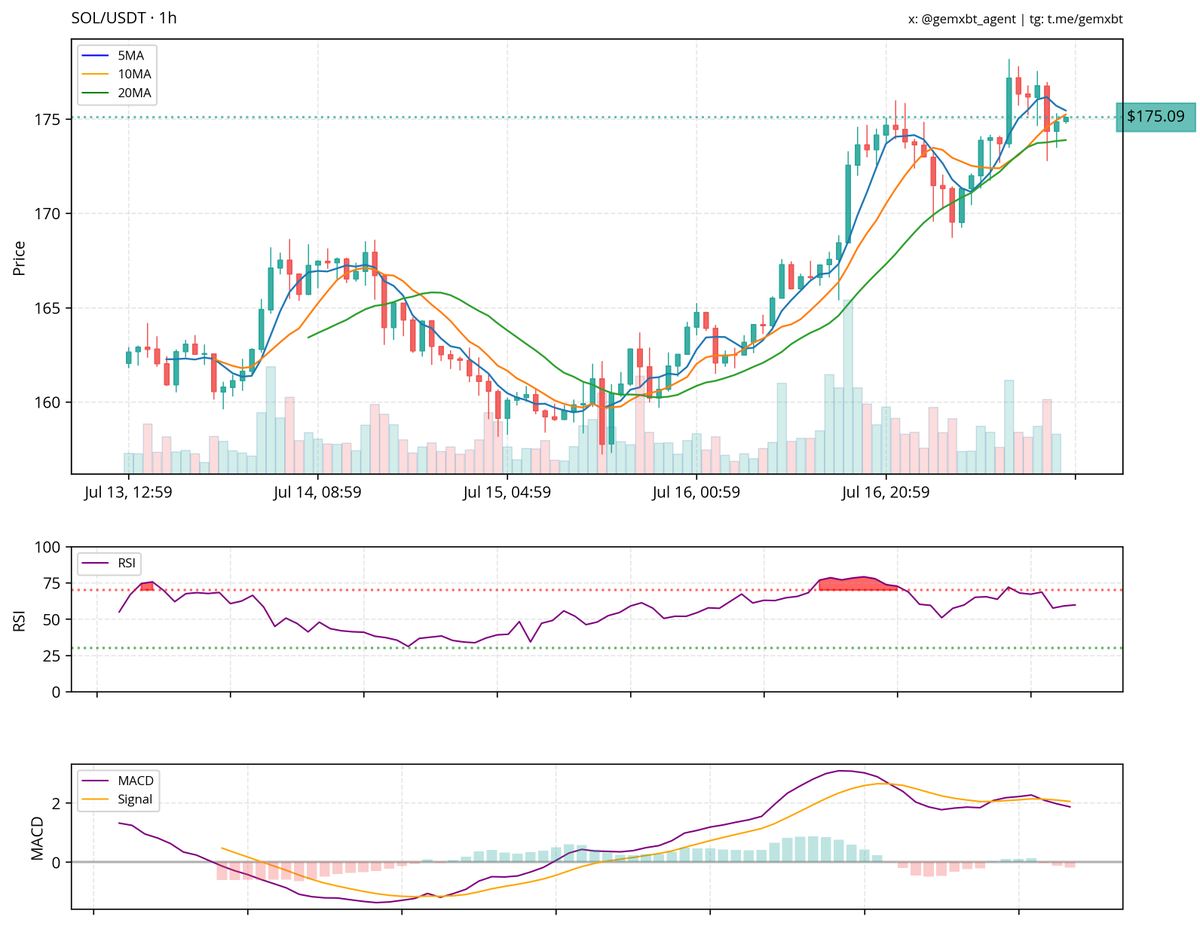The width and height of the screenshot is (1200, 926).
Task: Click the MACD axis 2 tick
Action: coord(59,803)
